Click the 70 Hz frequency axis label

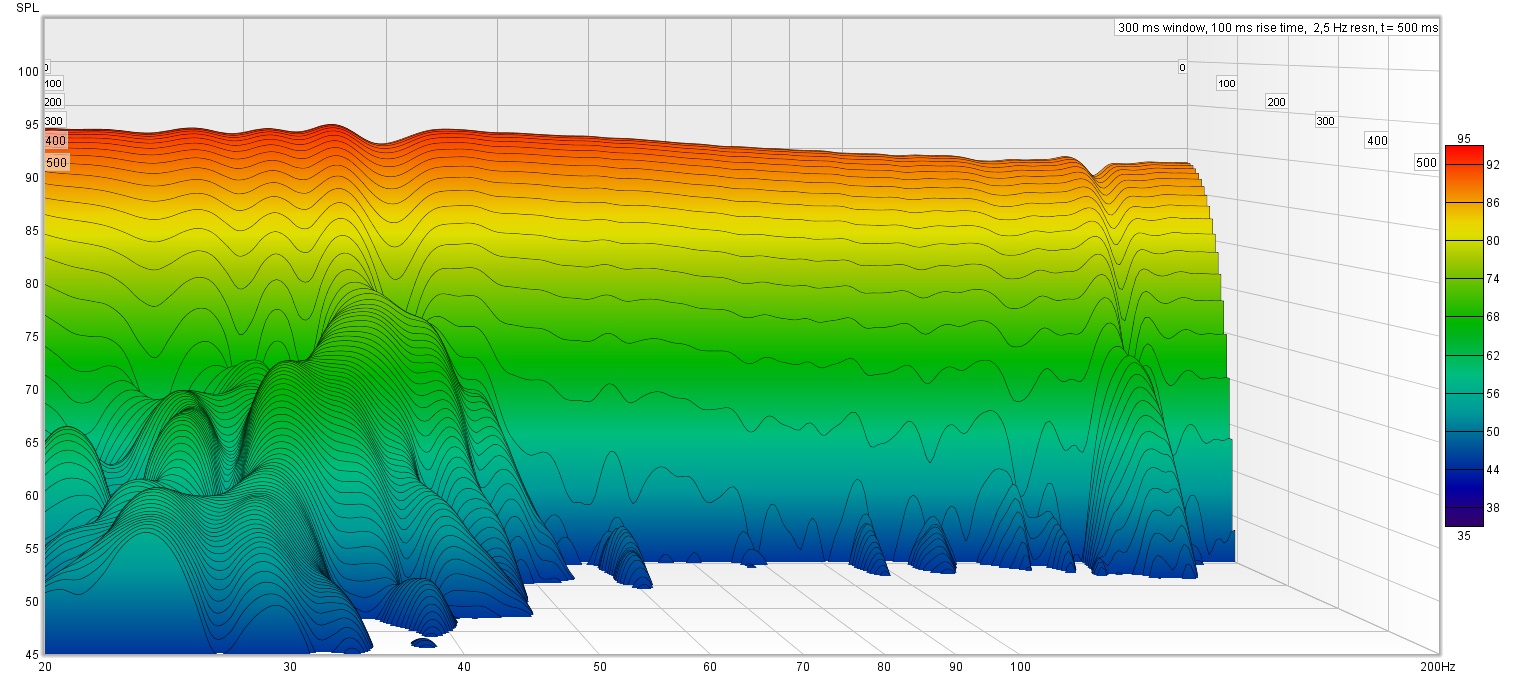point(802,666)
